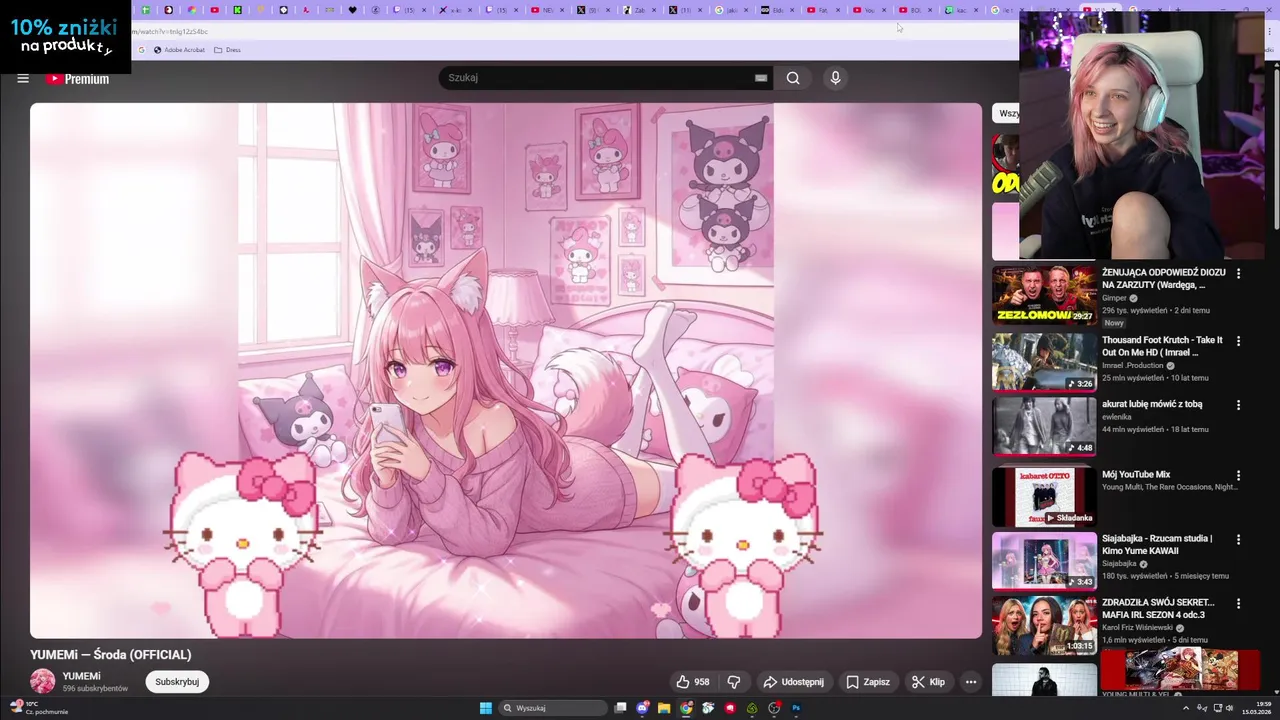Open options menu for akurat lubię mówić video
1280x720 pixels.
(x=1238, y=405)
